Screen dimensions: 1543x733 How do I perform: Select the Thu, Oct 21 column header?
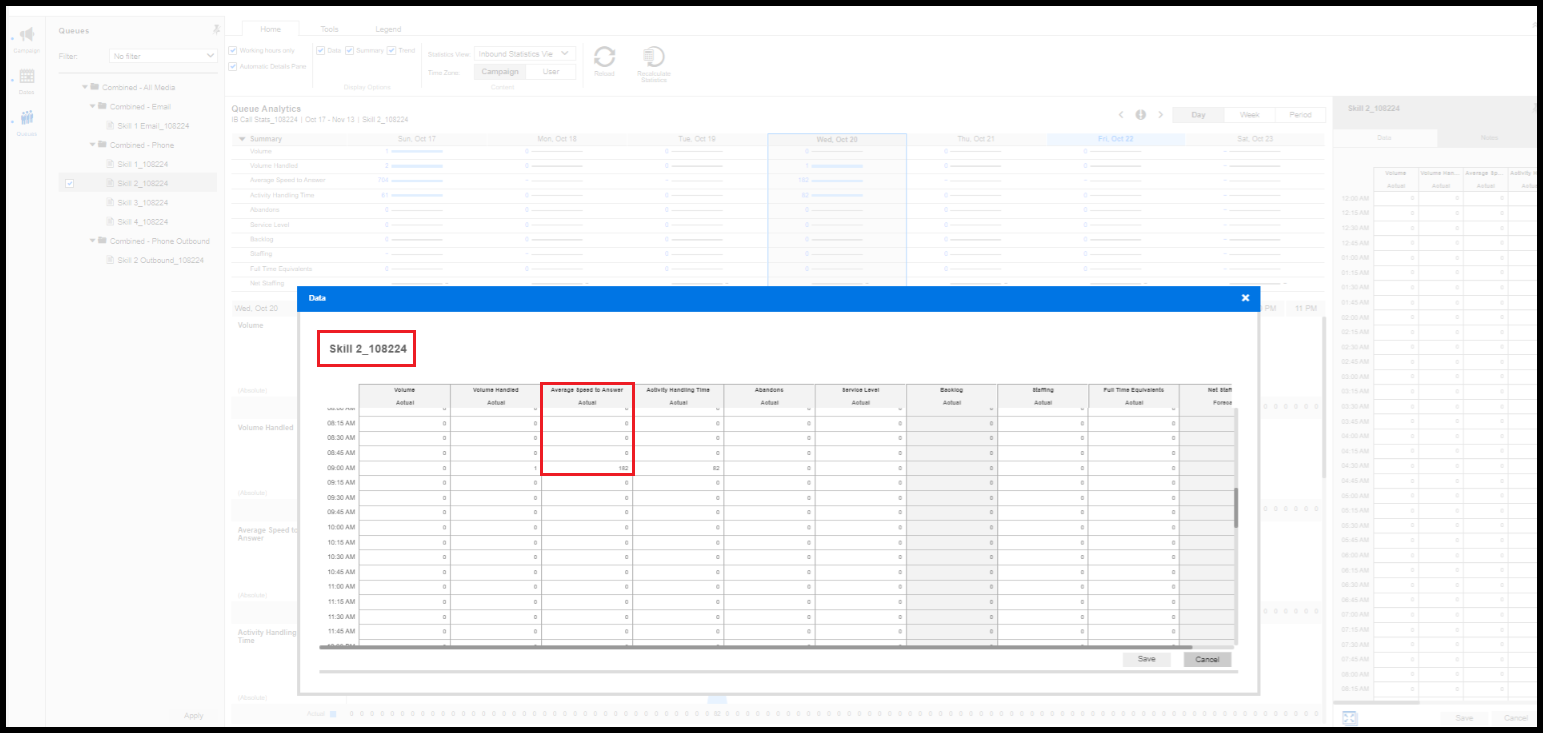coord(975,139)
